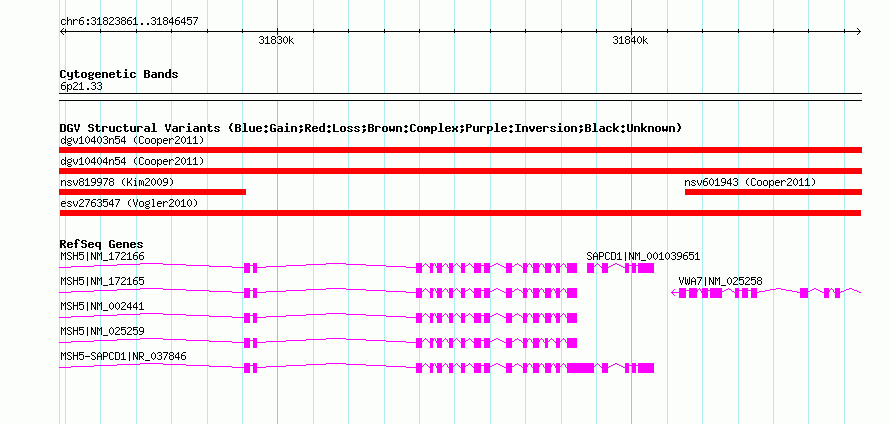Click the MSH5|NM_002441 transcript label

(x=102, y=307)
